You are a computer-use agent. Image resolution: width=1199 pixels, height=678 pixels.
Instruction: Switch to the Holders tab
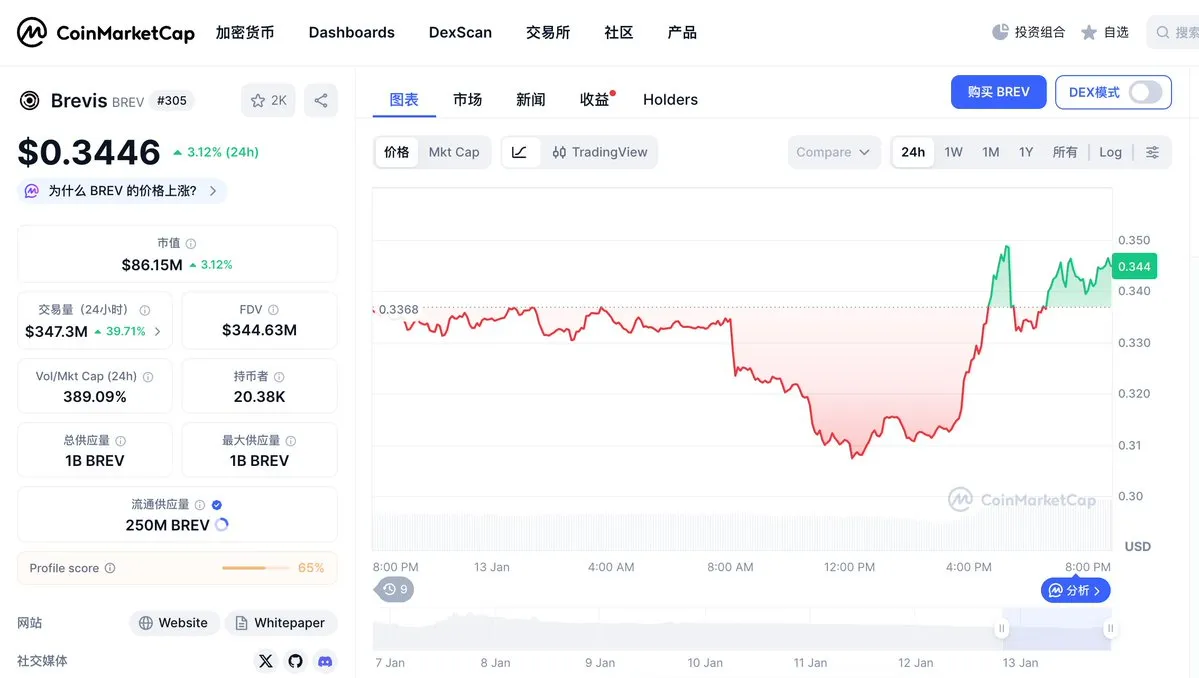tap(670, 99)
